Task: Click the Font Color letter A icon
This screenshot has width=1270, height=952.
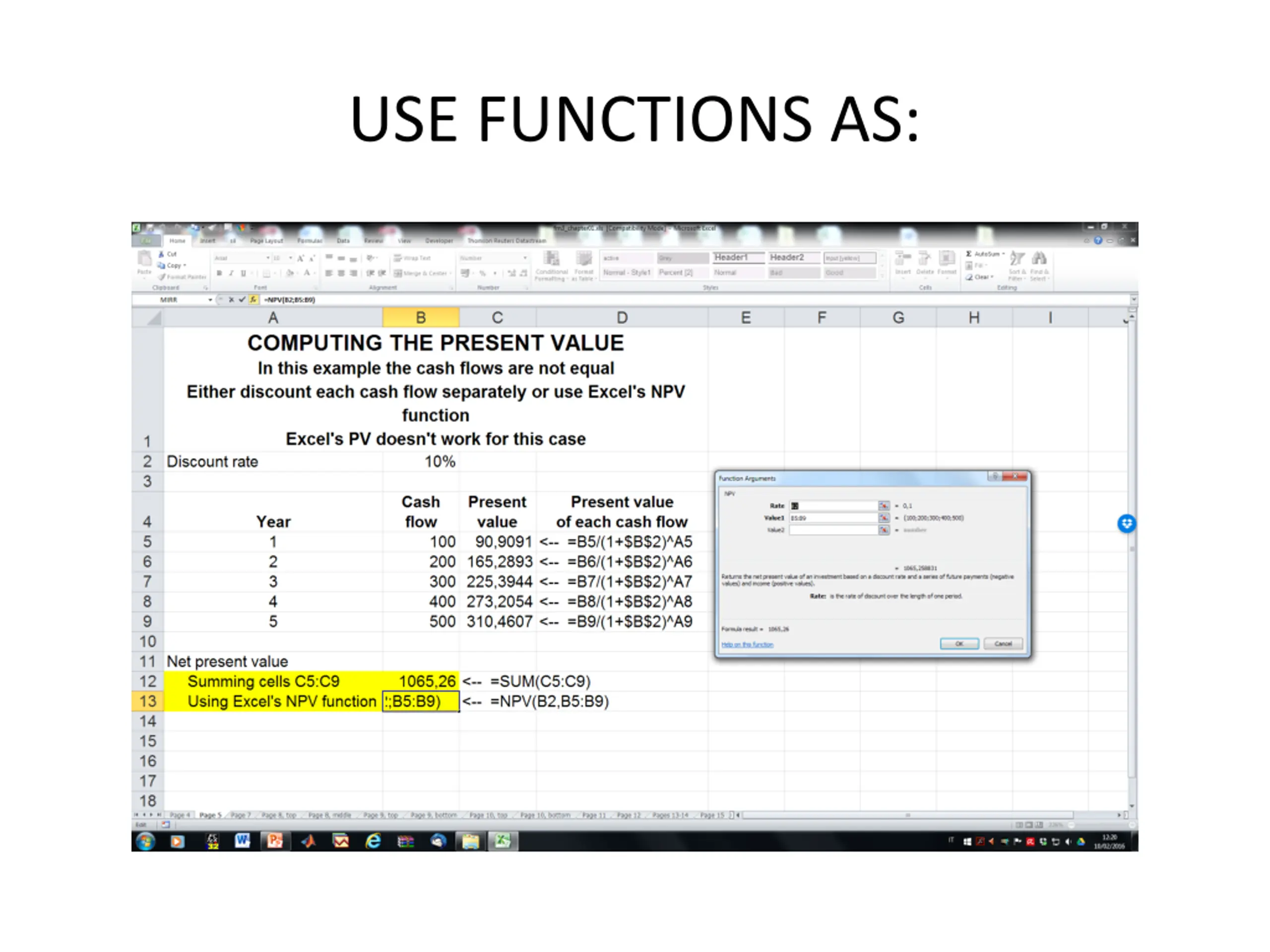Action: [x=307, y=273]
